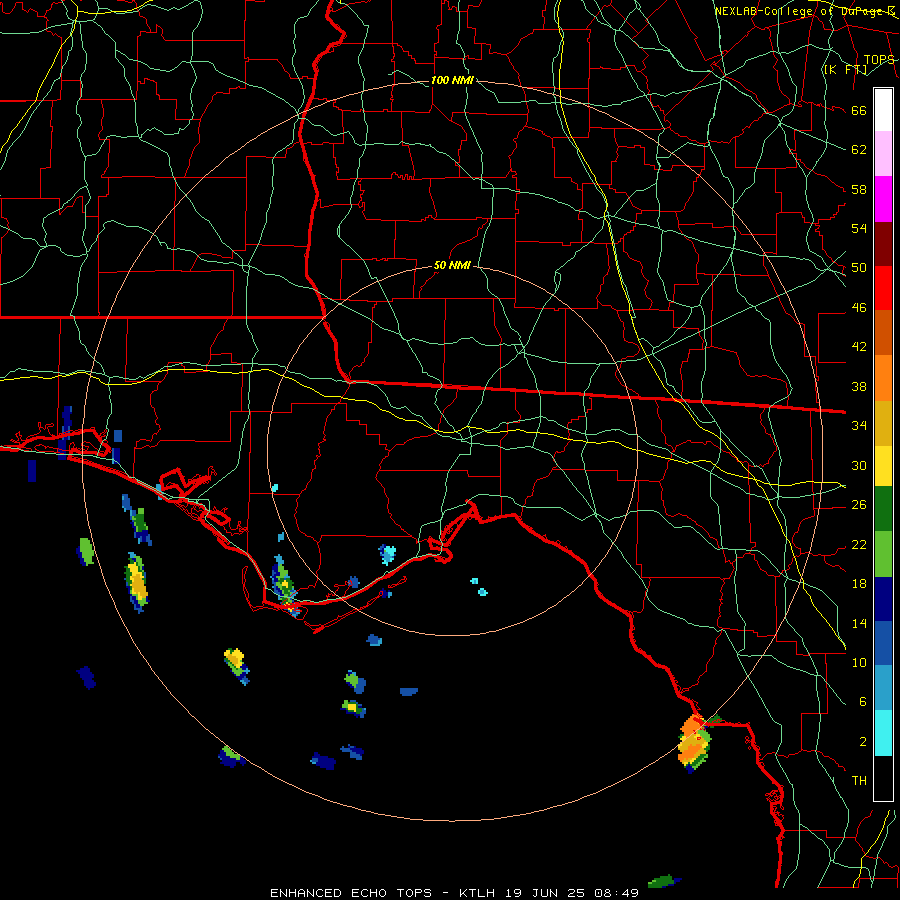This screenshot has width=900, height=900.
Task: Click the navy blue legend swatch
Action: pos(883,599)
